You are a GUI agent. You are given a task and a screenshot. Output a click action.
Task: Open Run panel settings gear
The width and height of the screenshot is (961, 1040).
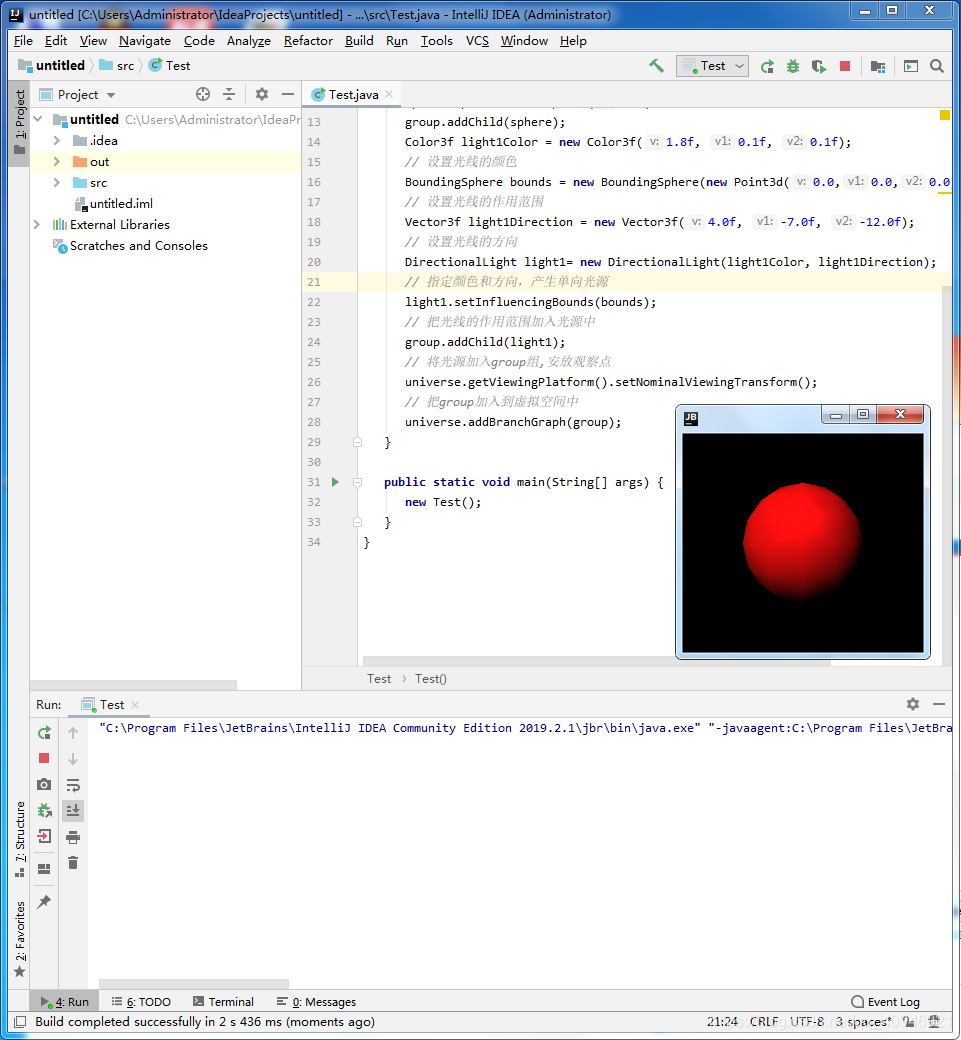[x=913, y=704]
